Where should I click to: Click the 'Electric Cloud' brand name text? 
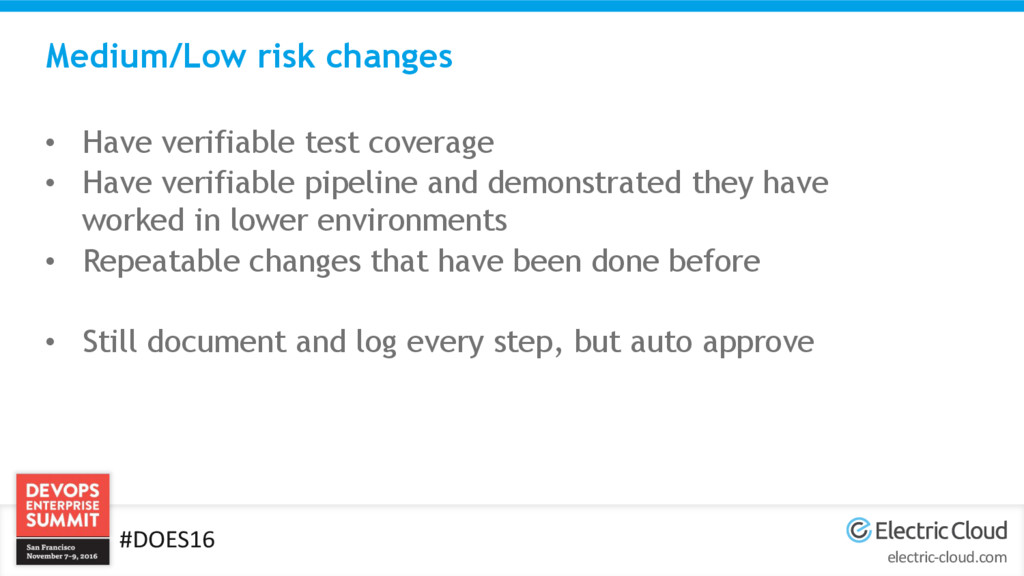coord(941,530)
